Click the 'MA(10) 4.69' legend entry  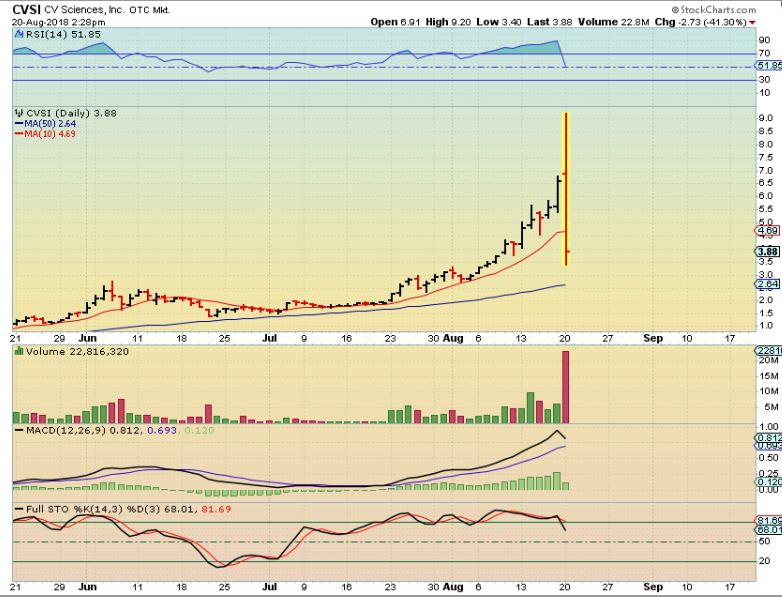coord(45,134)
